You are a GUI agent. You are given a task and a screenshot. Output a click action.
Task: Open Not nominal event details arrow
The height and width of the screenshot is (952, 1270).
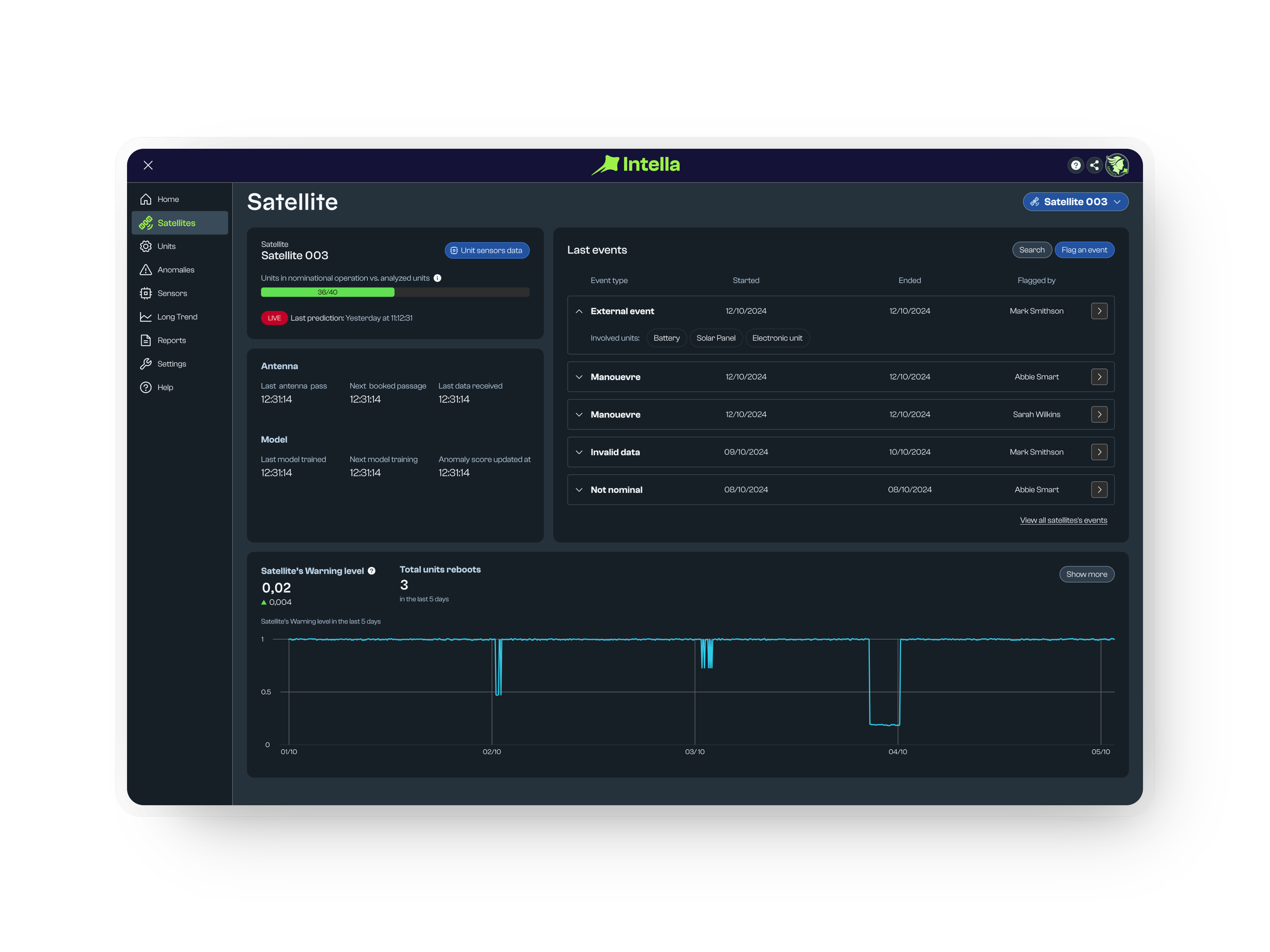click(1099, 489)
